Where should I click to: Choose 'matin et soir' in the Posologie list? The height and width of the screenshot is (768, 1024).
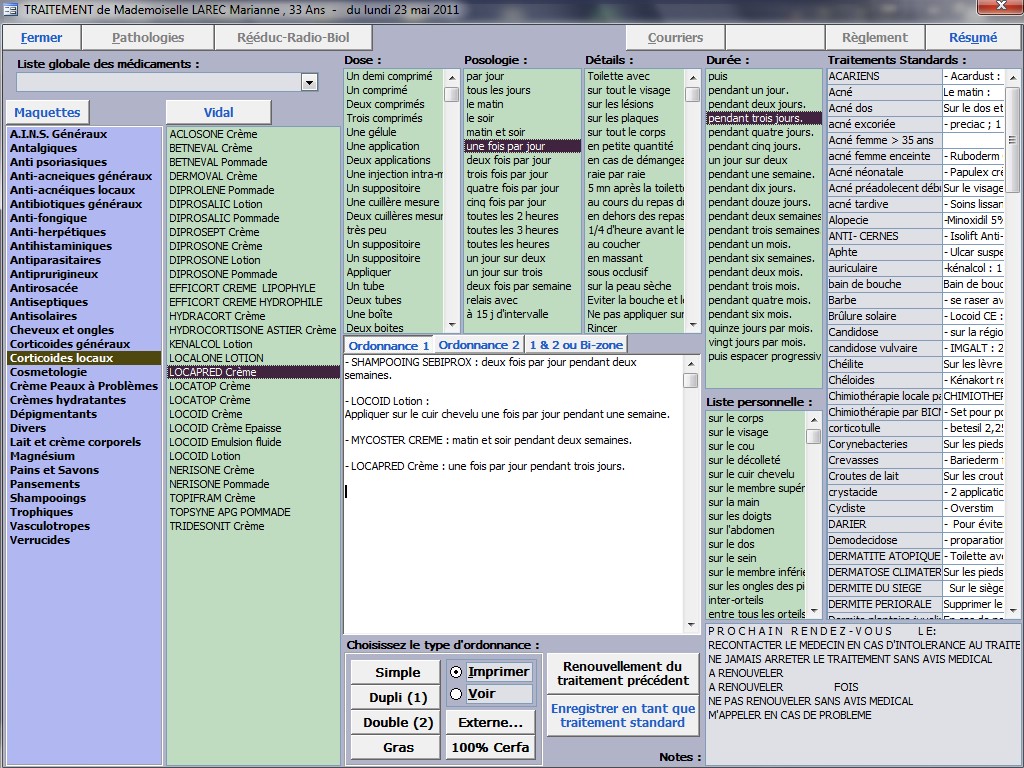495,132
